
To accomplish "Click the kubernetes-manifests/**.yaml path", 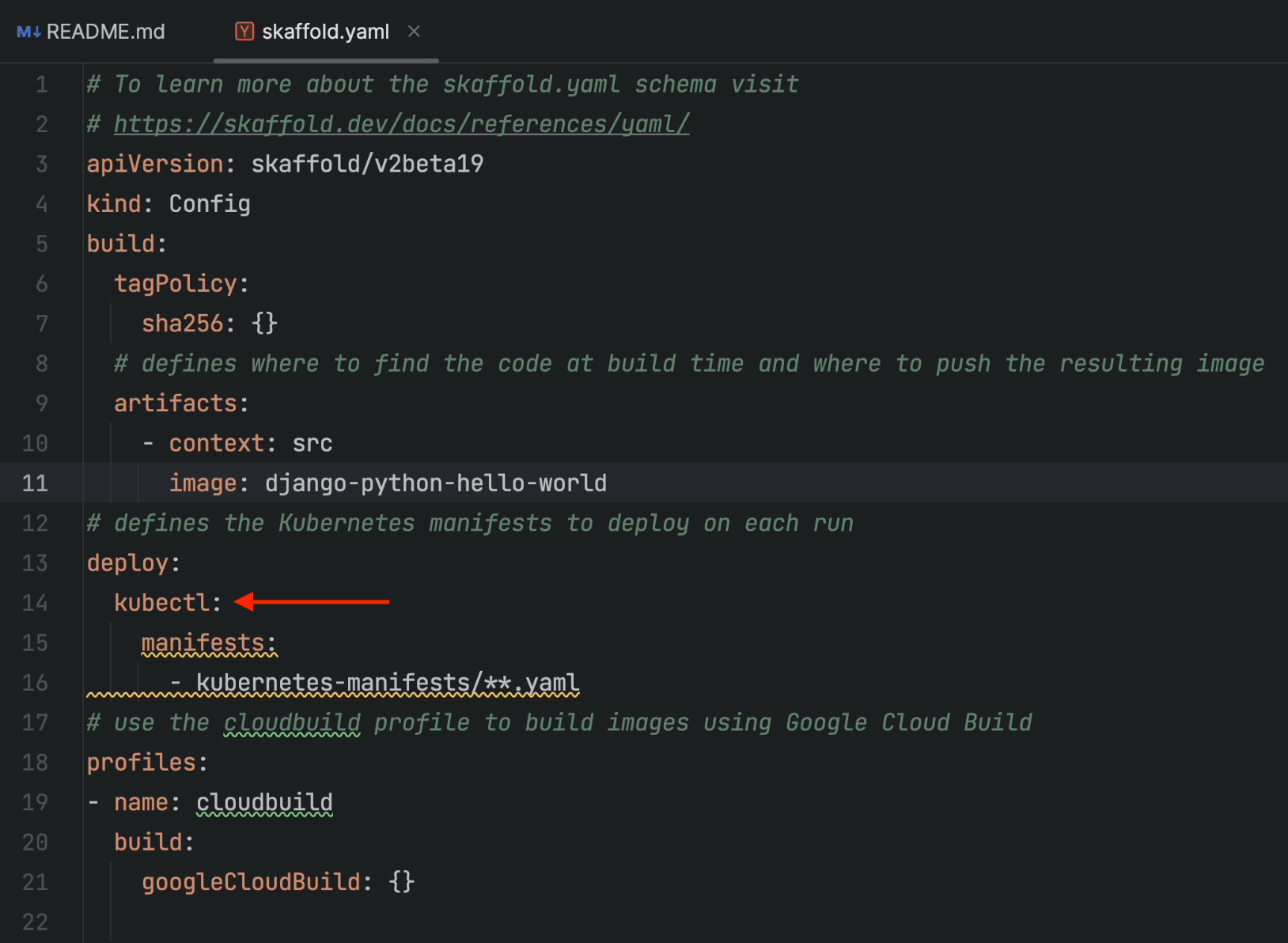I will click(387, 683).
